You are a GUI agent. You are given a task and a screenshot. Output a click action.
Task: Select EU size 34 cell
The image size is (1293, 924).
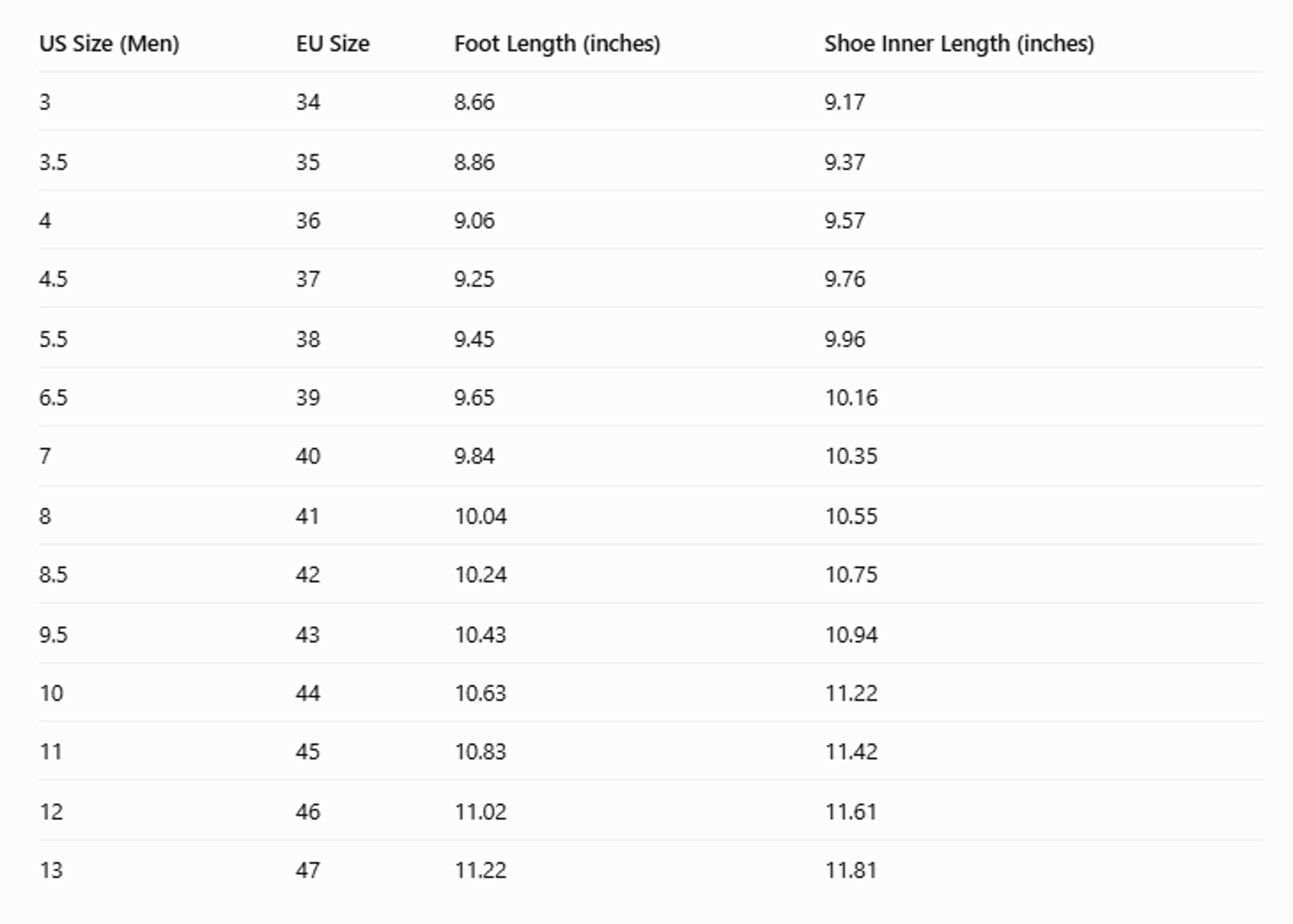(x=308, y=102)
